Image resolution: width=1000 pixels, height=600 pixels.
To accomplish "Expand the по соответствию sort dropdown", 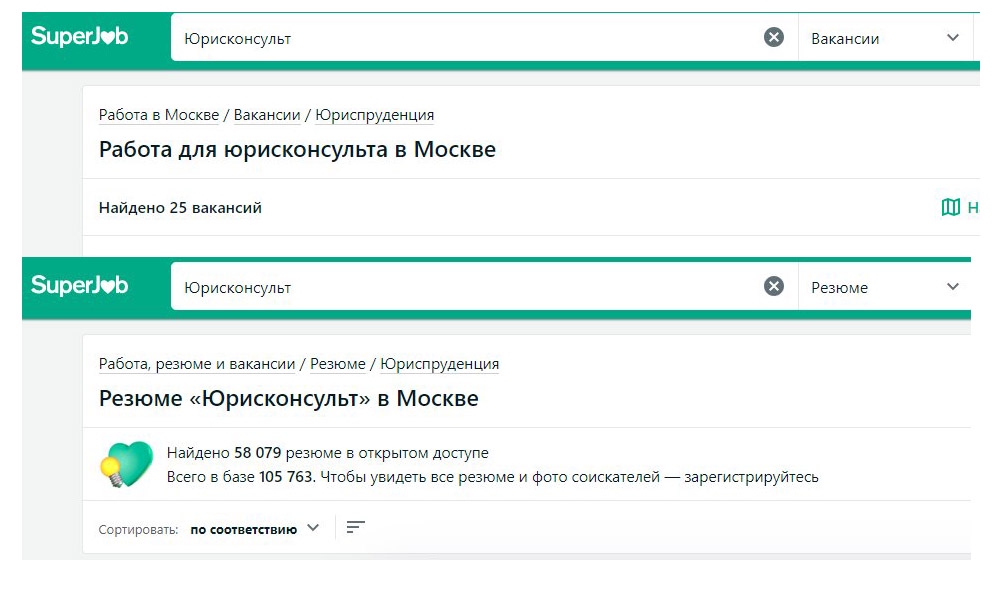I will tap(255, 529).
